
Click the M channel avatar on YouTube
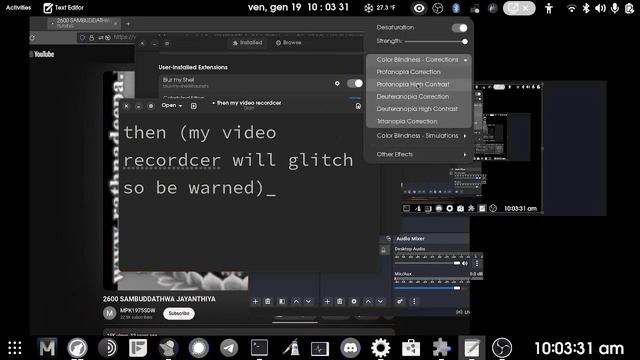point(109,313)
